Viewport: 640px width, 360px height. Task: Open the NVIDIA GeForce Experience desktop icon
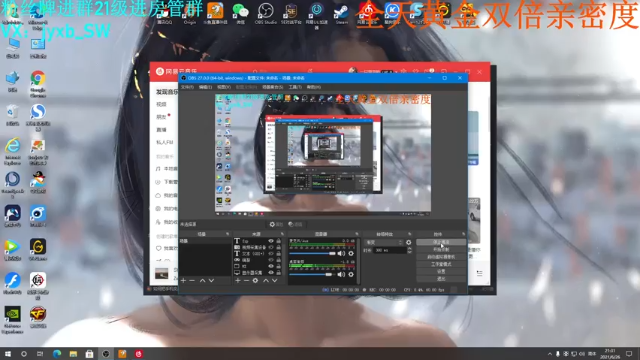click(x=13, y=320)
